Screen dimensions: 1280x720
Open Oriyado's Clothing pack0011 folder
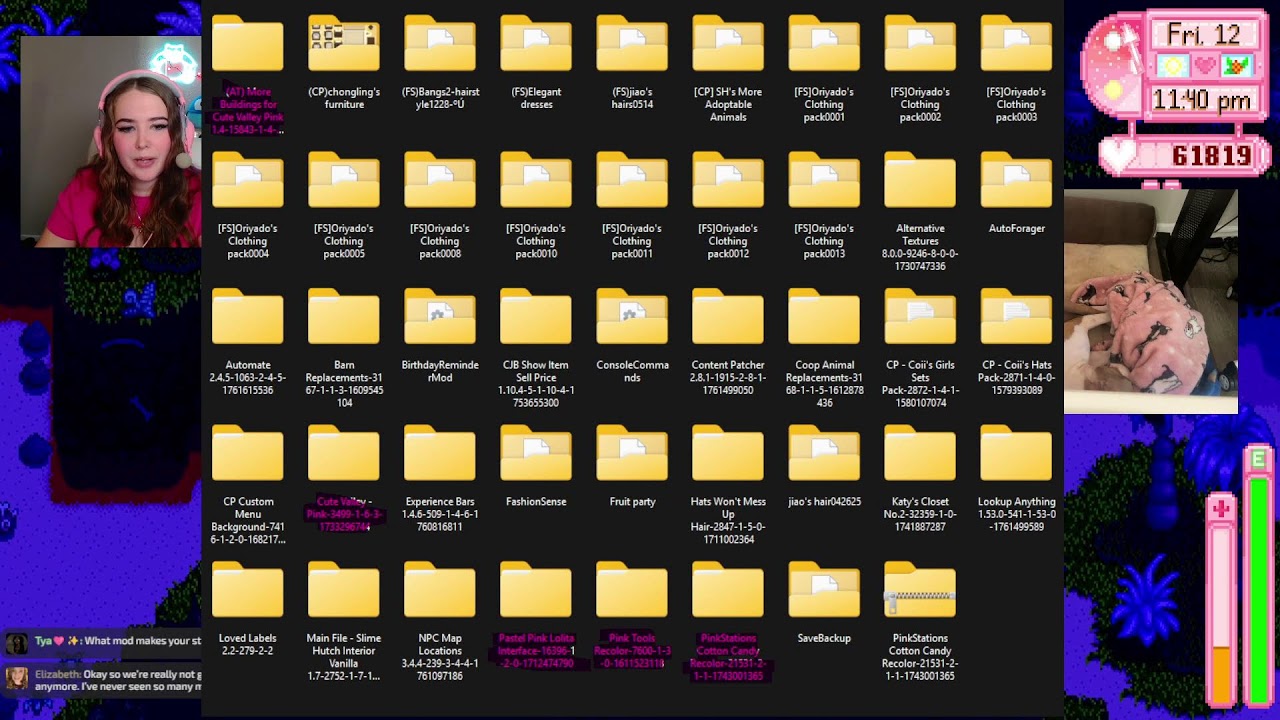coord(632,181)
